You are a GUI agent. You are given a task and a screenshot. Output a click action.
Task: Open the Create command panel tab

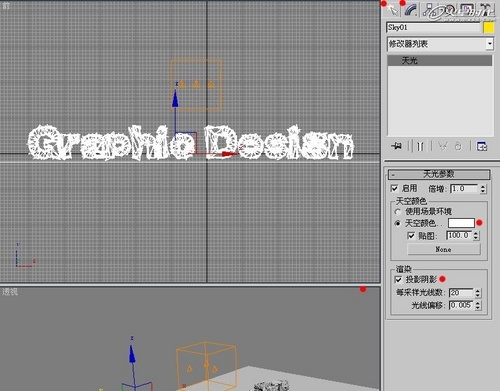point(393,10)
